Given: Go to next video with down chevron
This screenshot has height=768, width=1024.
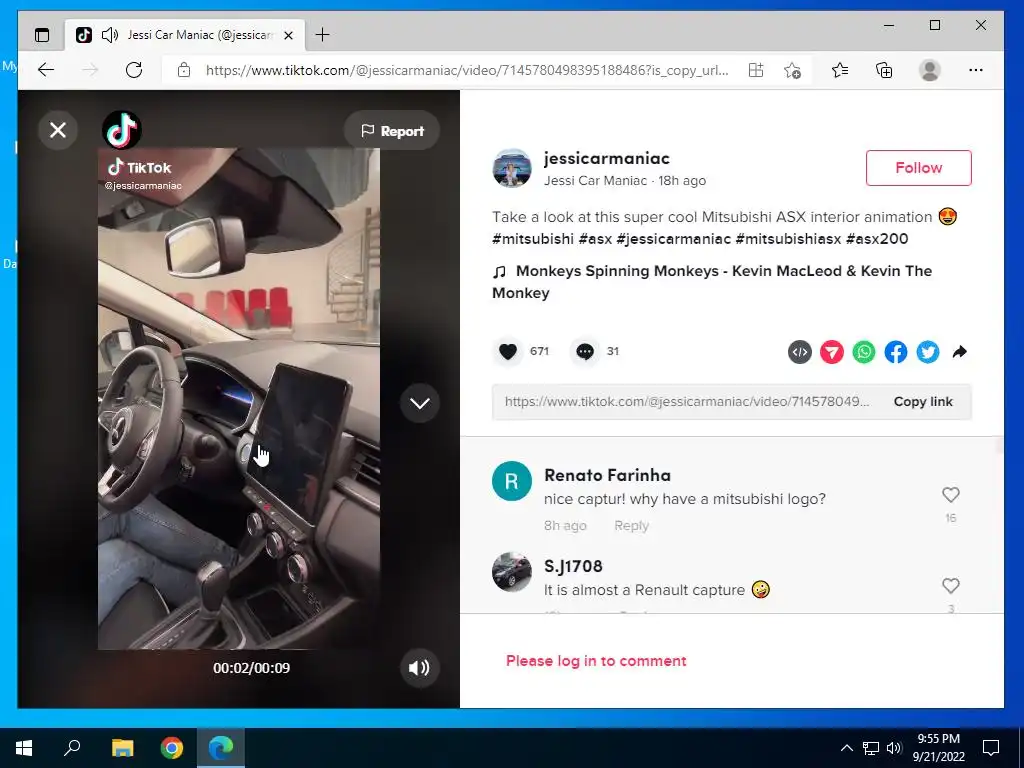Looking at the screenshot, I should tap(419, 403).
